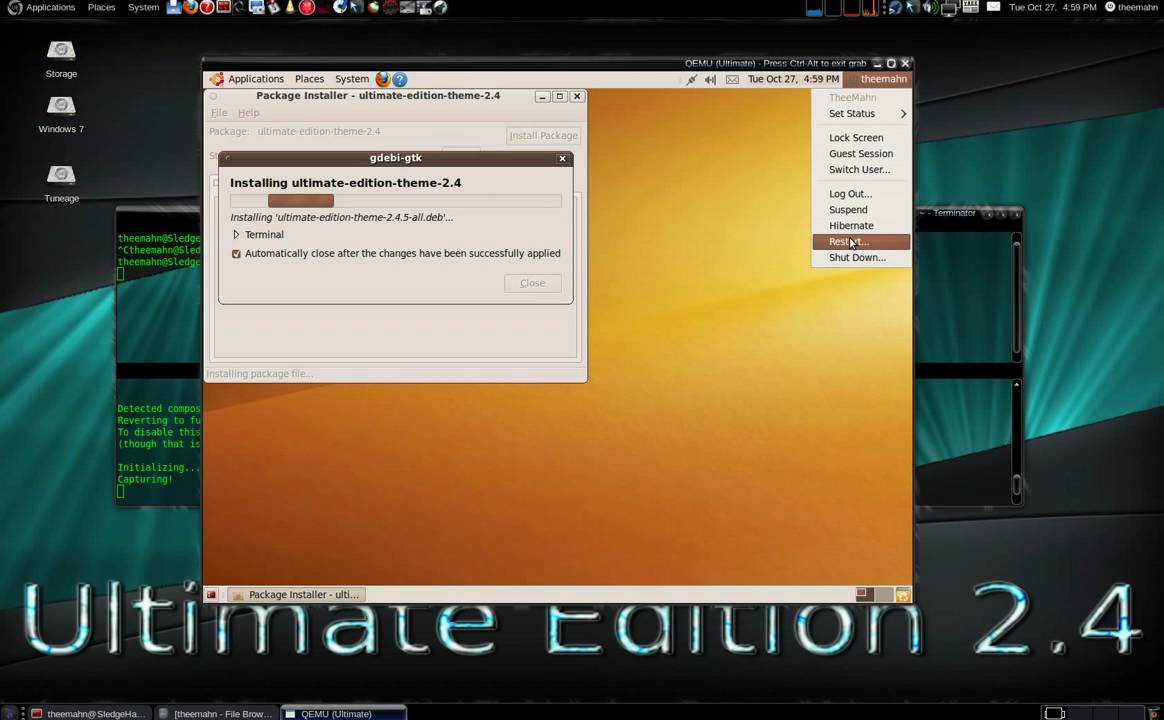
Task: Open the theemahn user menu on host panel
Action: [1131, 7]
